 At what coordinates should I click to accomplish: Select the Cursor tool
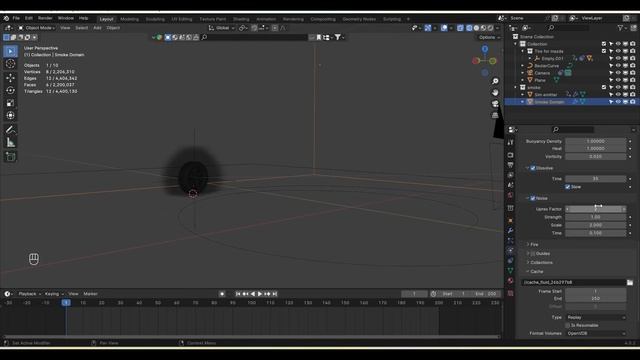(11, 64)
